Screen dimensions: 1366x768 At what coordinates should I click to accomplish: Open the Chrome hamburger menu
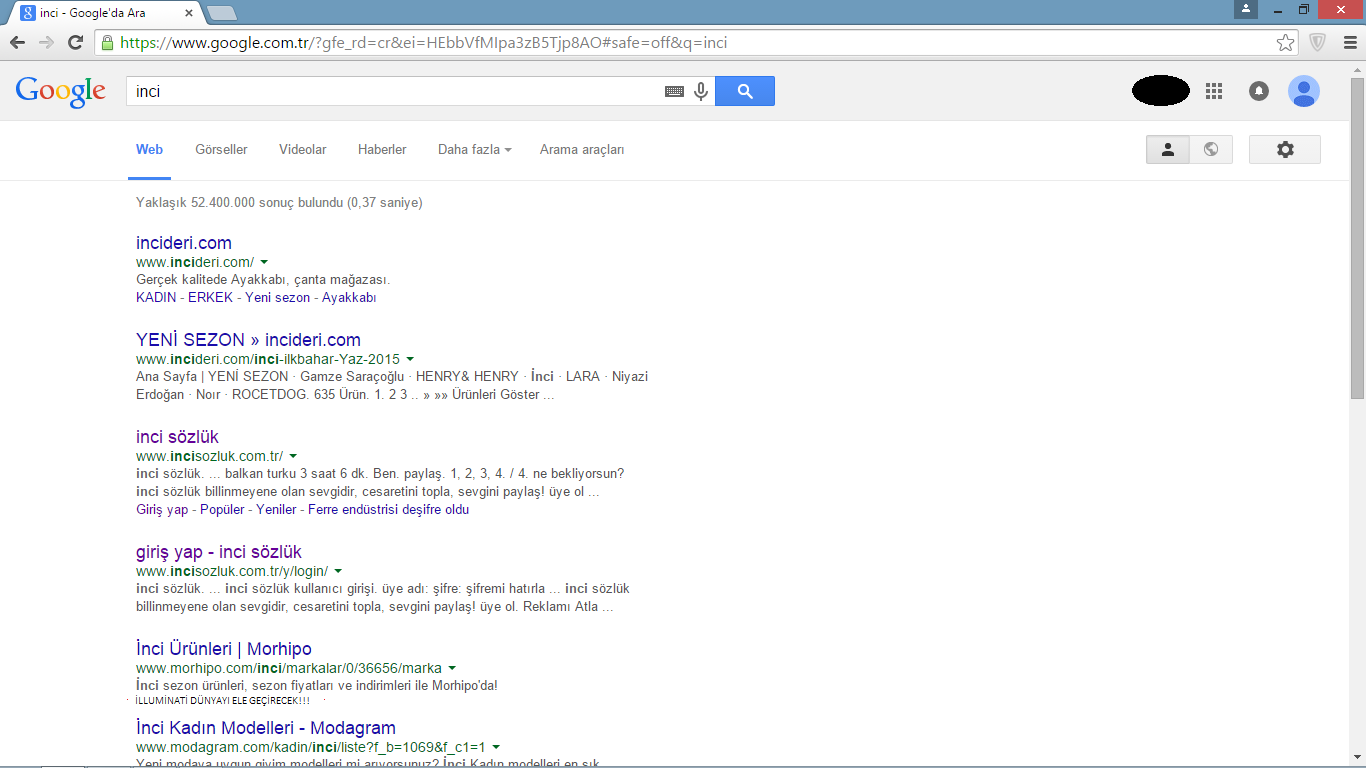tap(1348, 42)
